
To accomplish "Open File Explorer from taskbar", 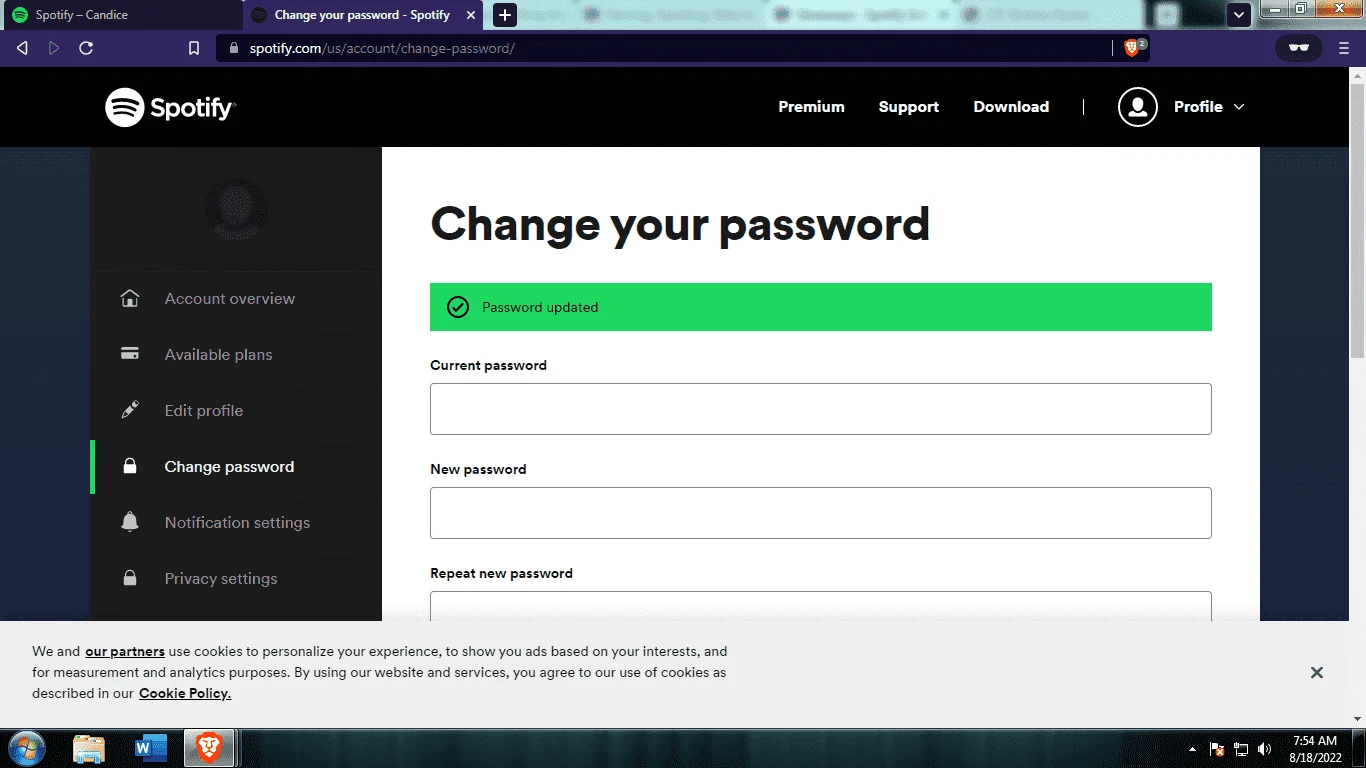I will (89, 748).
